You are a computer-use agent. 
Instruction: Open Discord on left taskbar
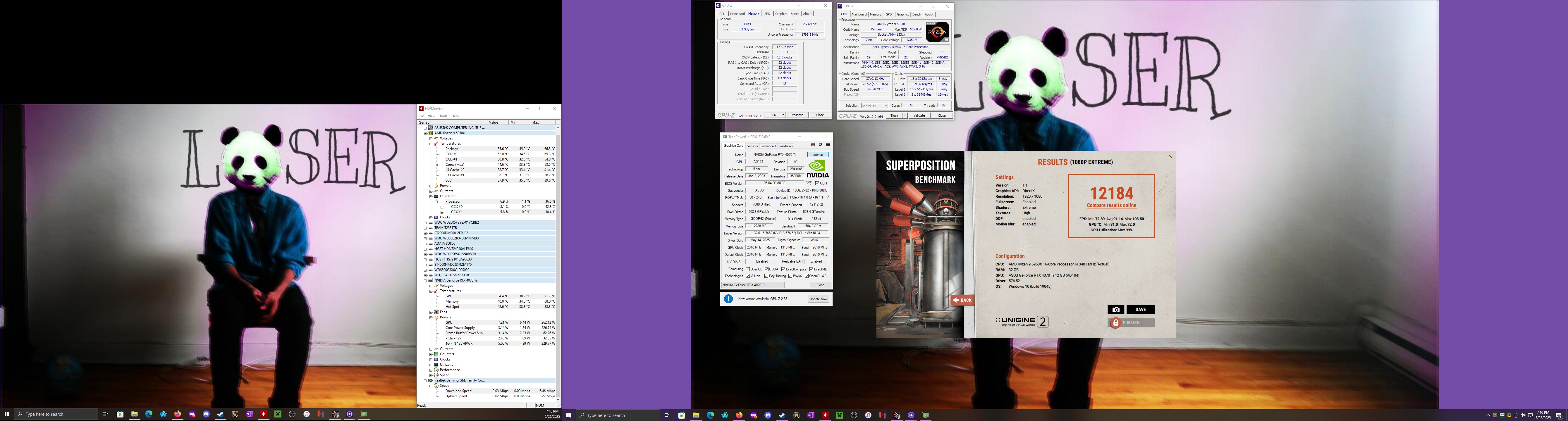point(206,414)
